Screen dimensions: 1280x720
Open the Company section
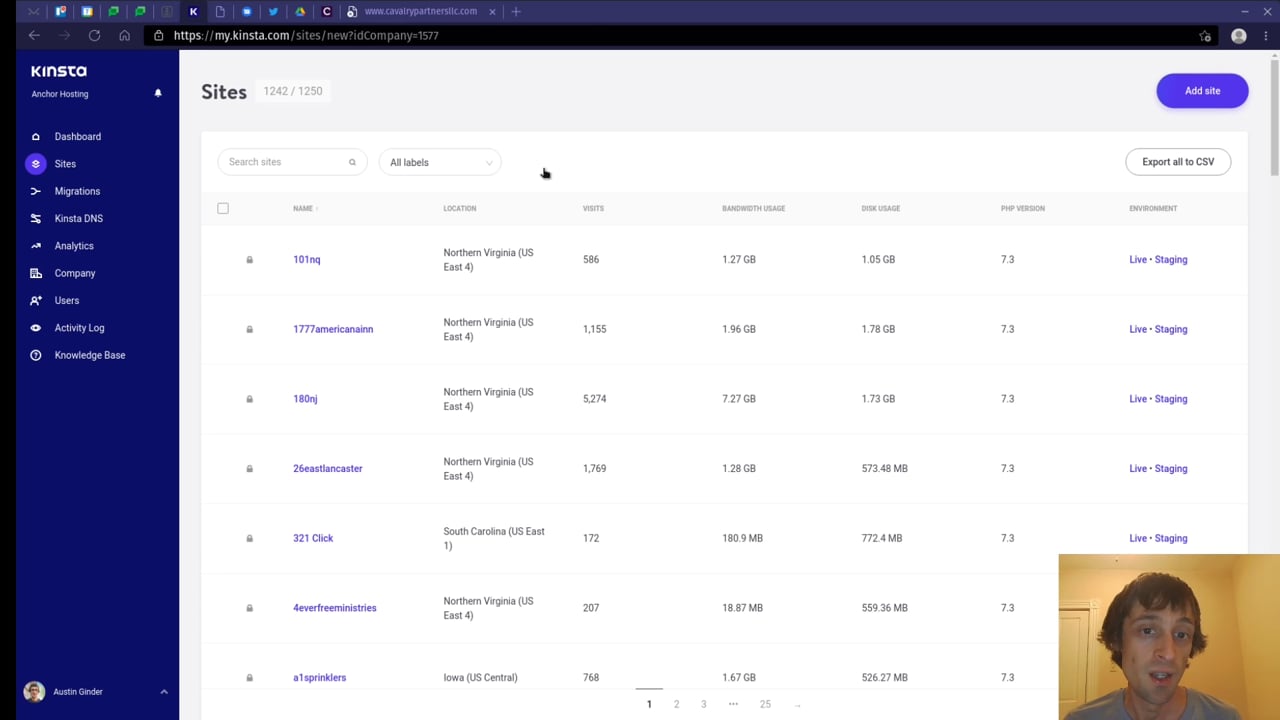coord(75,273)
